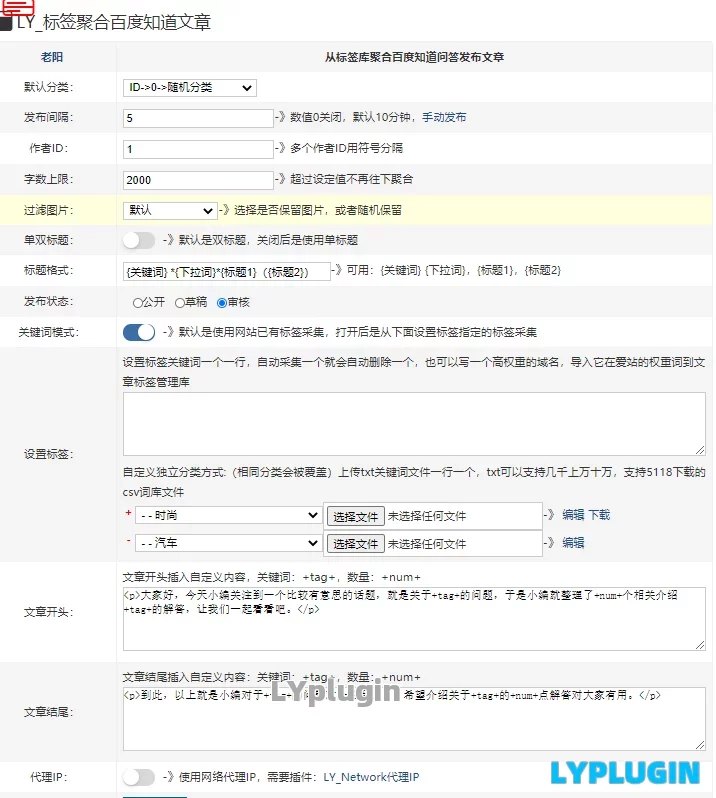This screenshot has width=716, height=798.
Task: Open 下载 link in the 时尚 row
Action: click(x=599, y=515)
